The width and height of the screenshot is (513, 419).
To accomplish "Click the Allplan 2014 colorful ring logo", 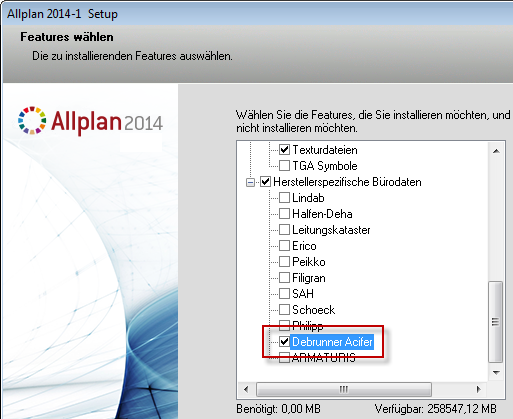I will pyautogui.click(x=32, y=120).
